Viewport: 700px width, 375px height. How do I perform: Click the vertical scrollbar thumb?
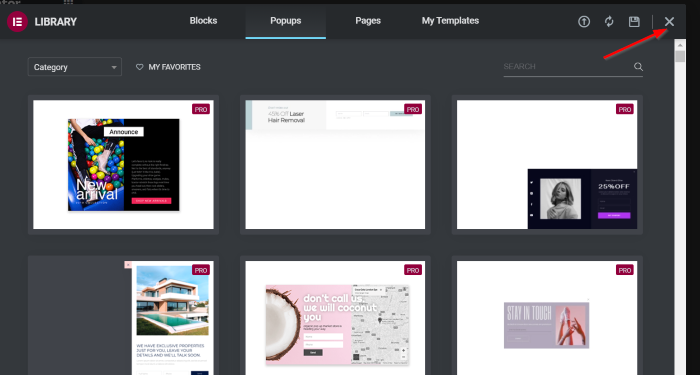pos(680,57)
